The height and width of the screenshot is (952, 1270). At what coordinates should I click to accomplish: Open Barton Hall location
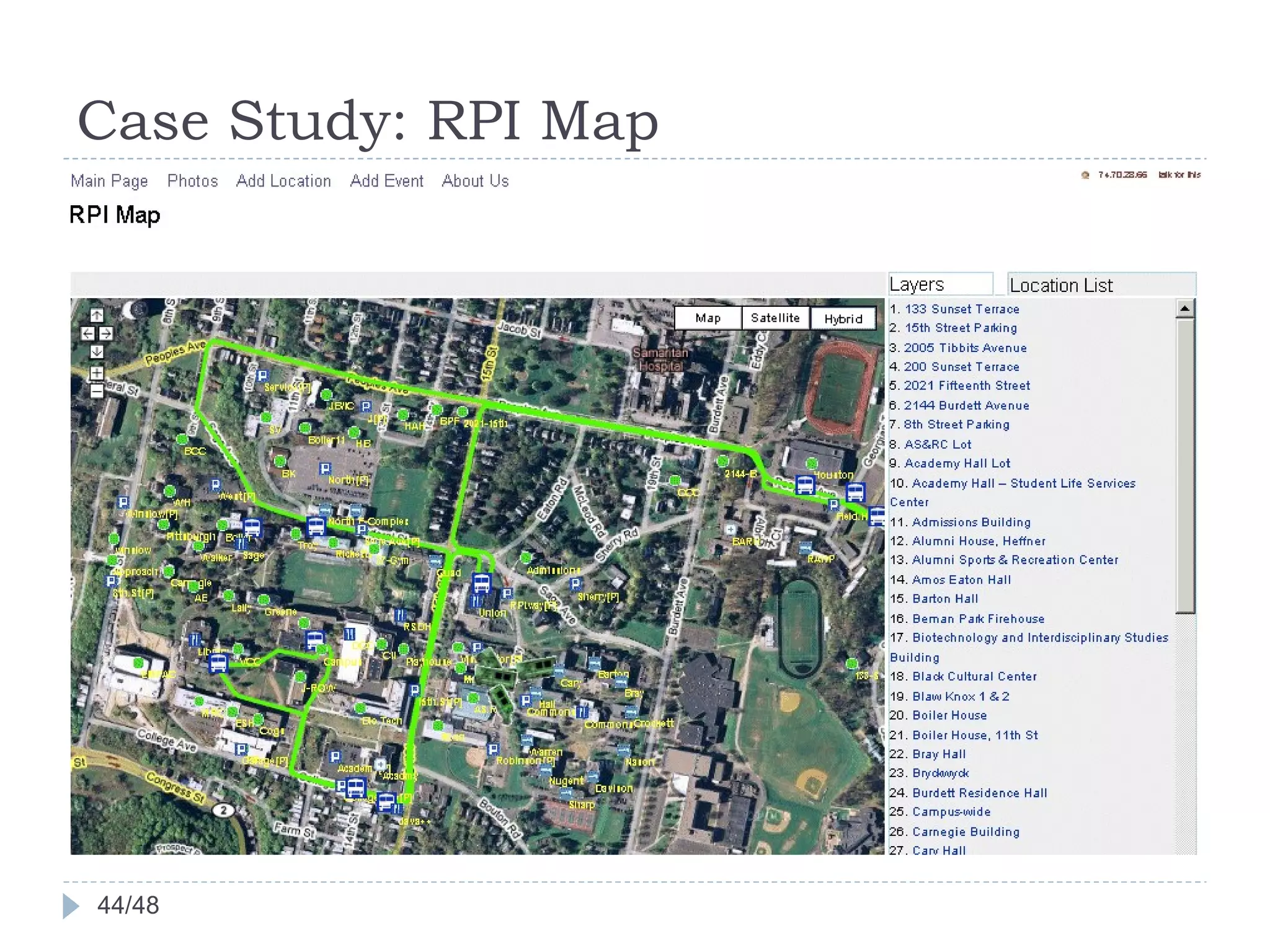click(945, 599)
